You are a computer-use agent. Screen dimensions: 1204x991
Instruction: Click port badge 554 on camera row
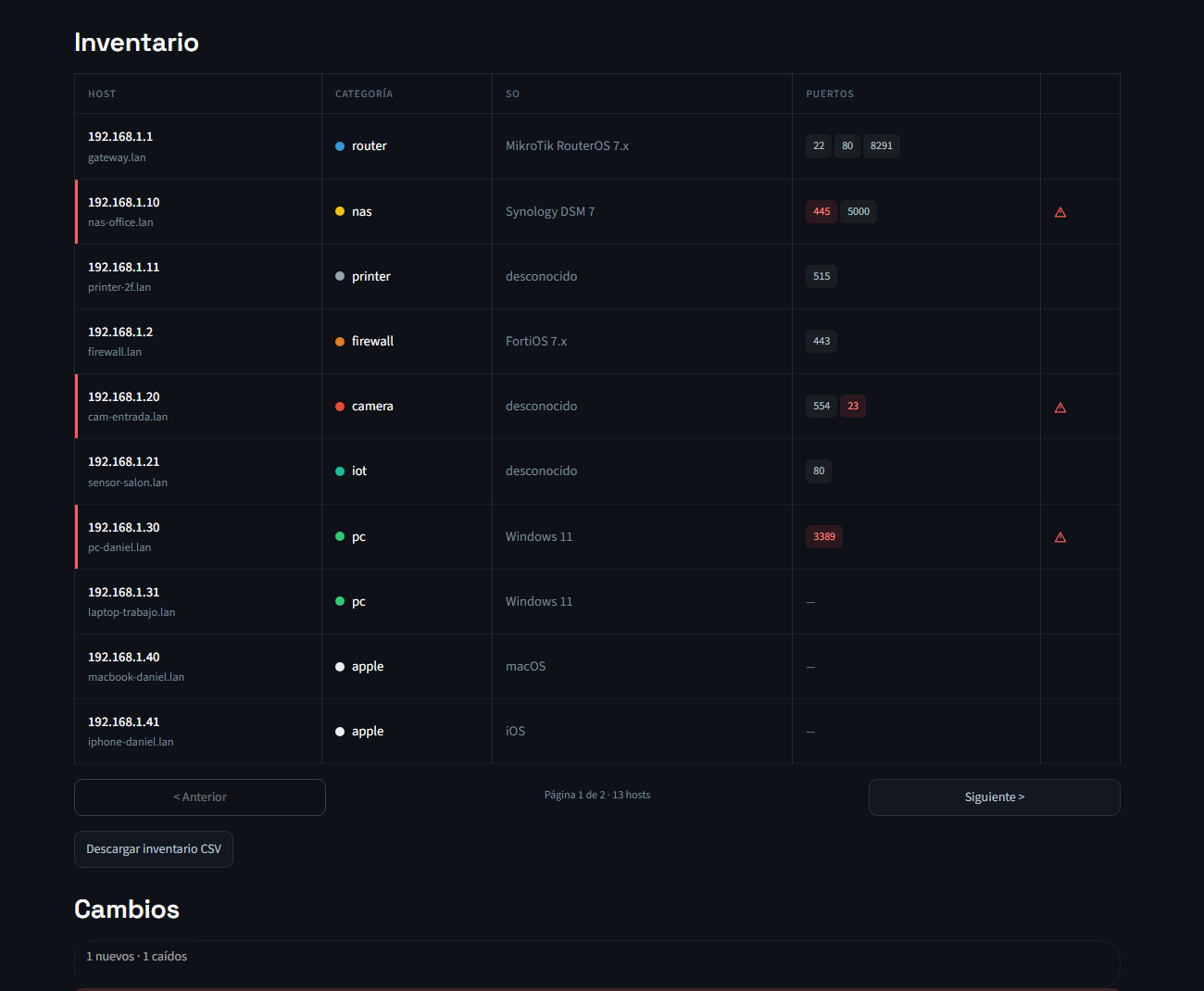[x=821, y=406]
